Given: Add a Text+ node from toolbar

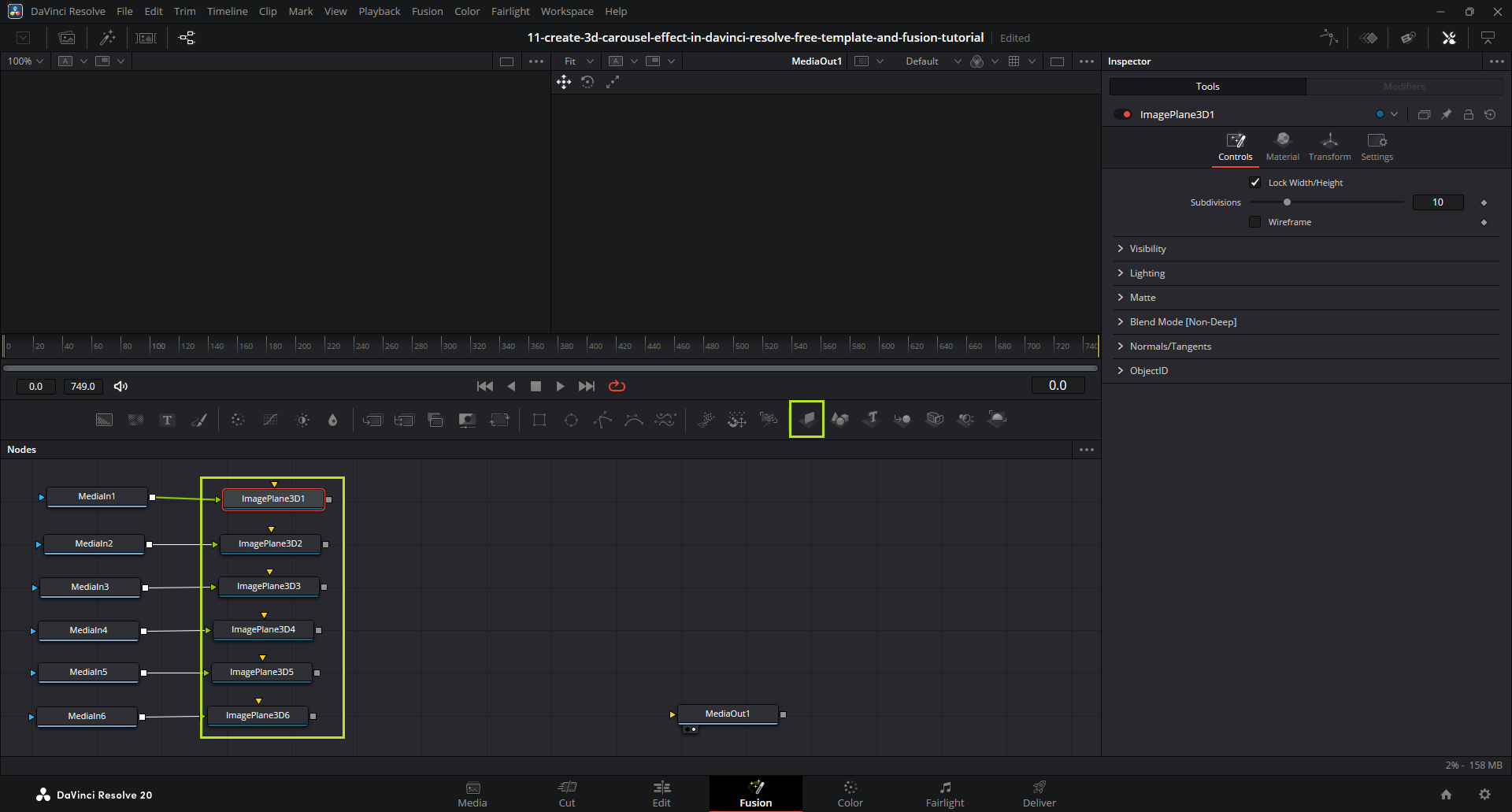Looking at the screenshot, I should (167, 420).
